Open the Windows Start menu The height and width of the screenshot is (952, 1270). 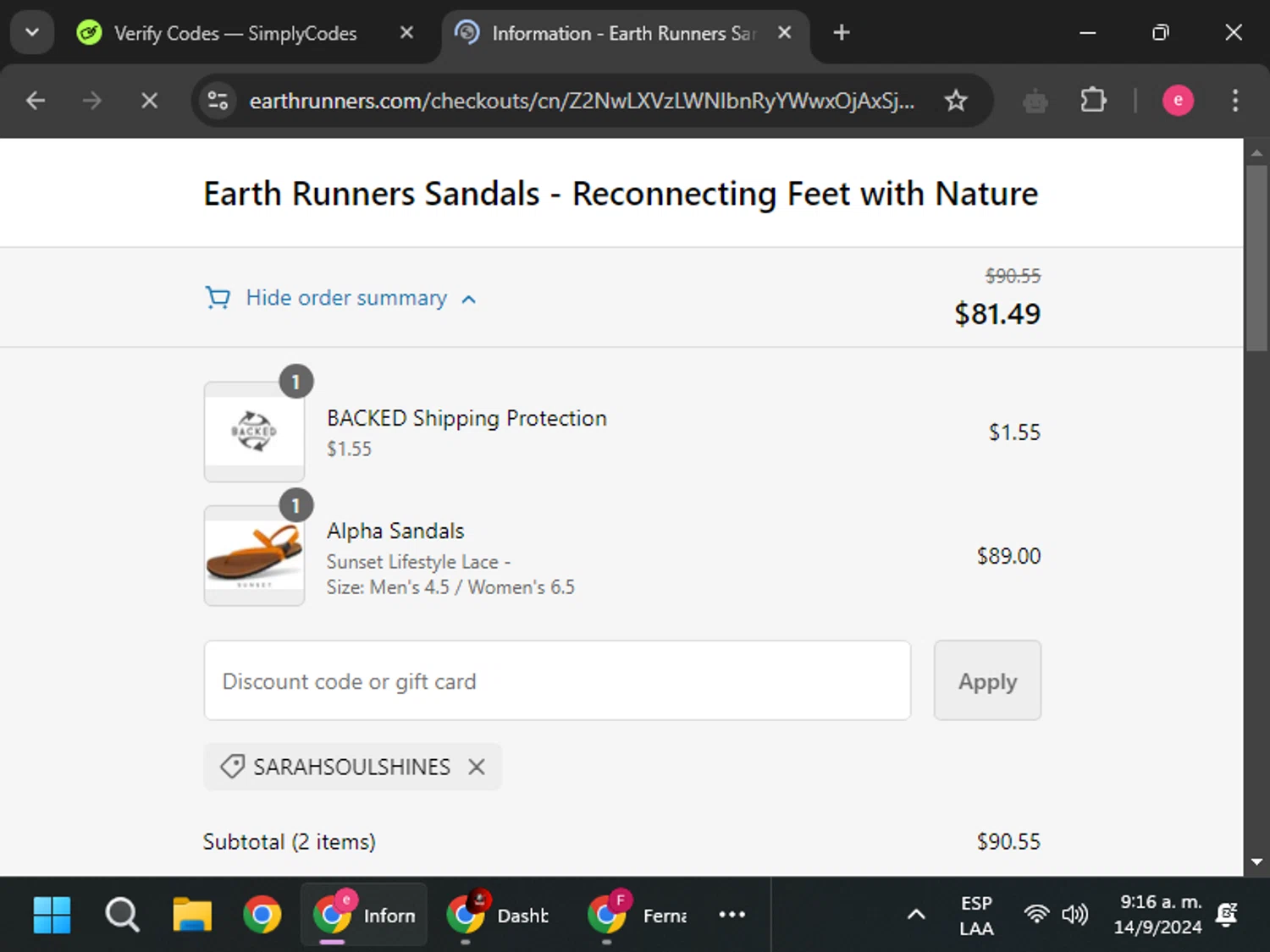pos(52,915)
